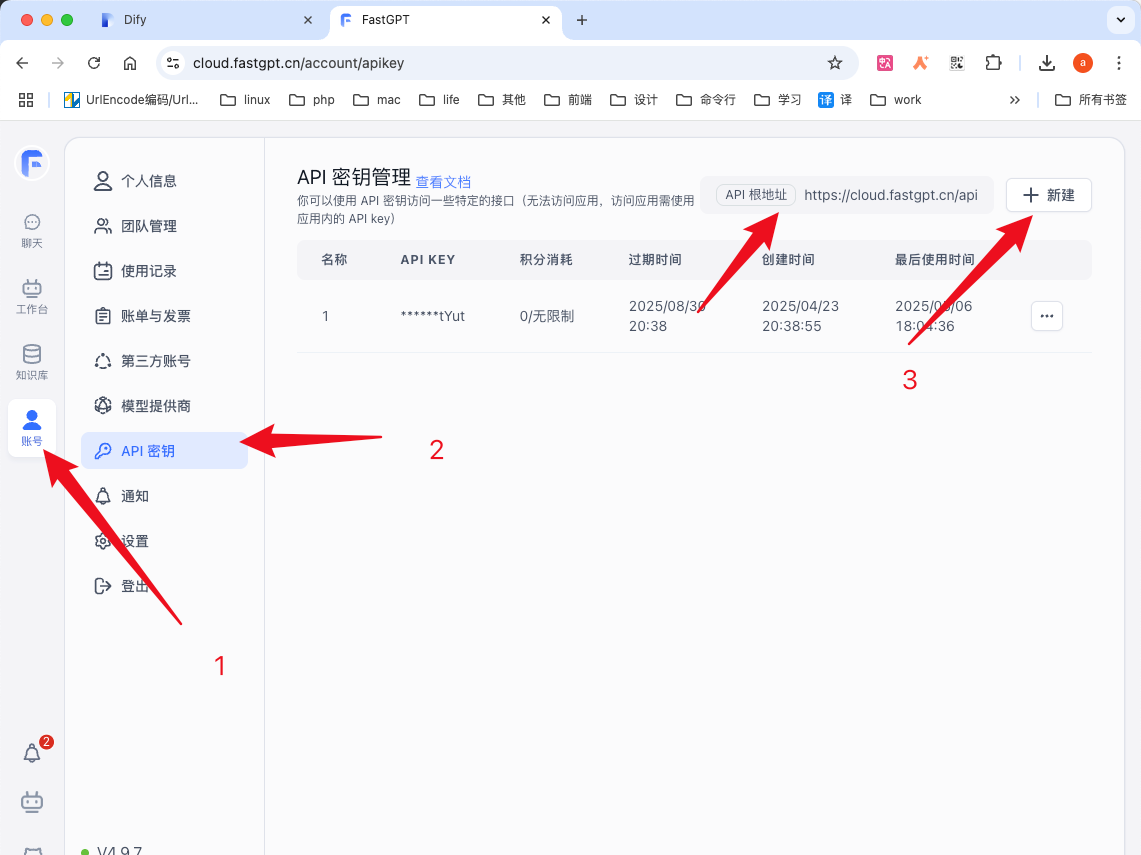Viewport: 1141px width, 855px height.
Task: Click the masked API key ******tYut
Action: point(432,316)
